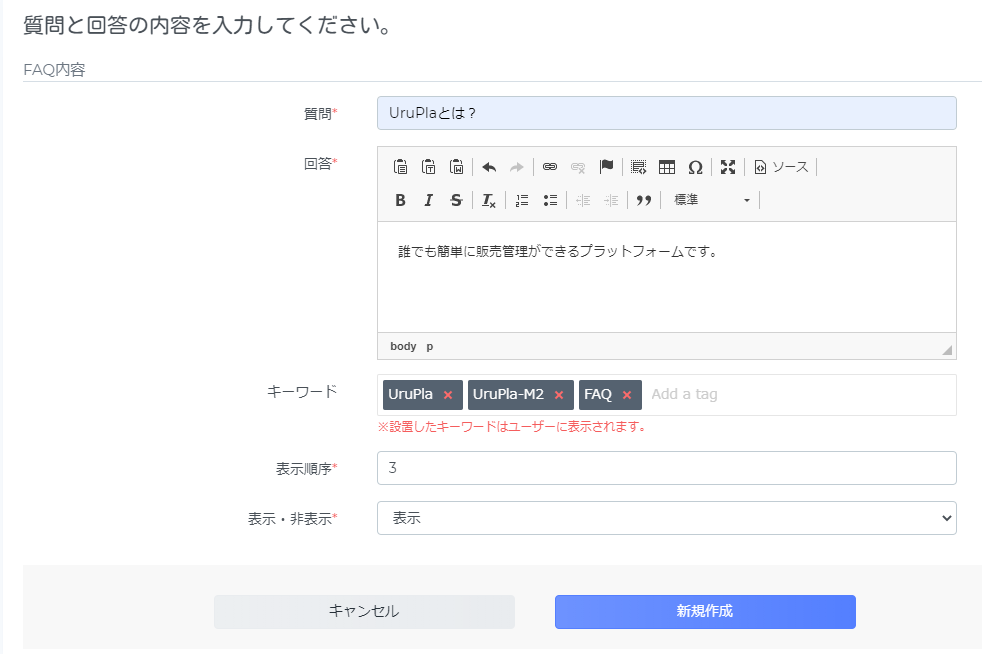This screenshot has height=654, width=982.
Task: Switch to ソース source view
Action: coord(782,167)
